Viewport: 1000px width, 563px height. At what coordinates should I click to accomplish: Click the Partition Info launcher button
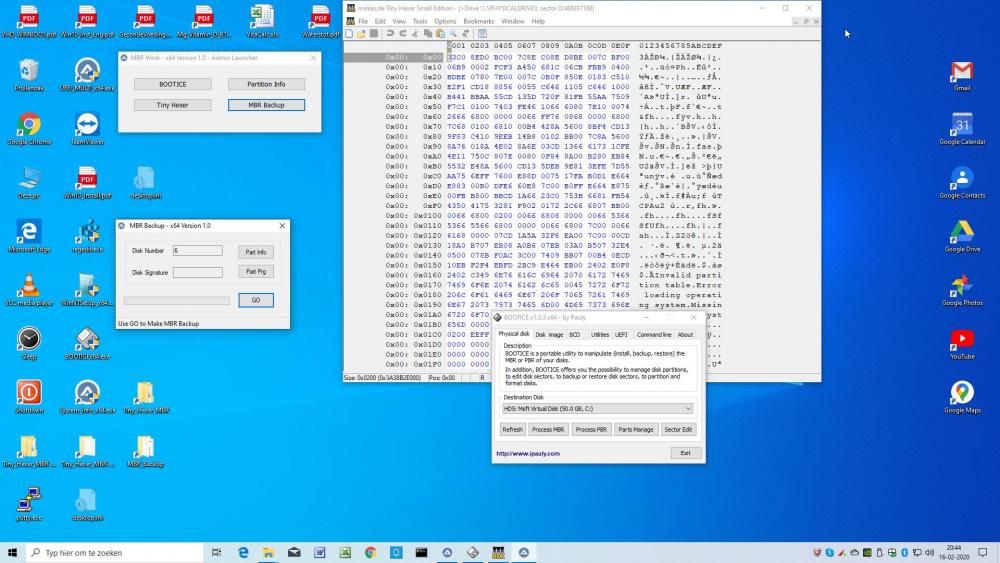pos(266,84)
